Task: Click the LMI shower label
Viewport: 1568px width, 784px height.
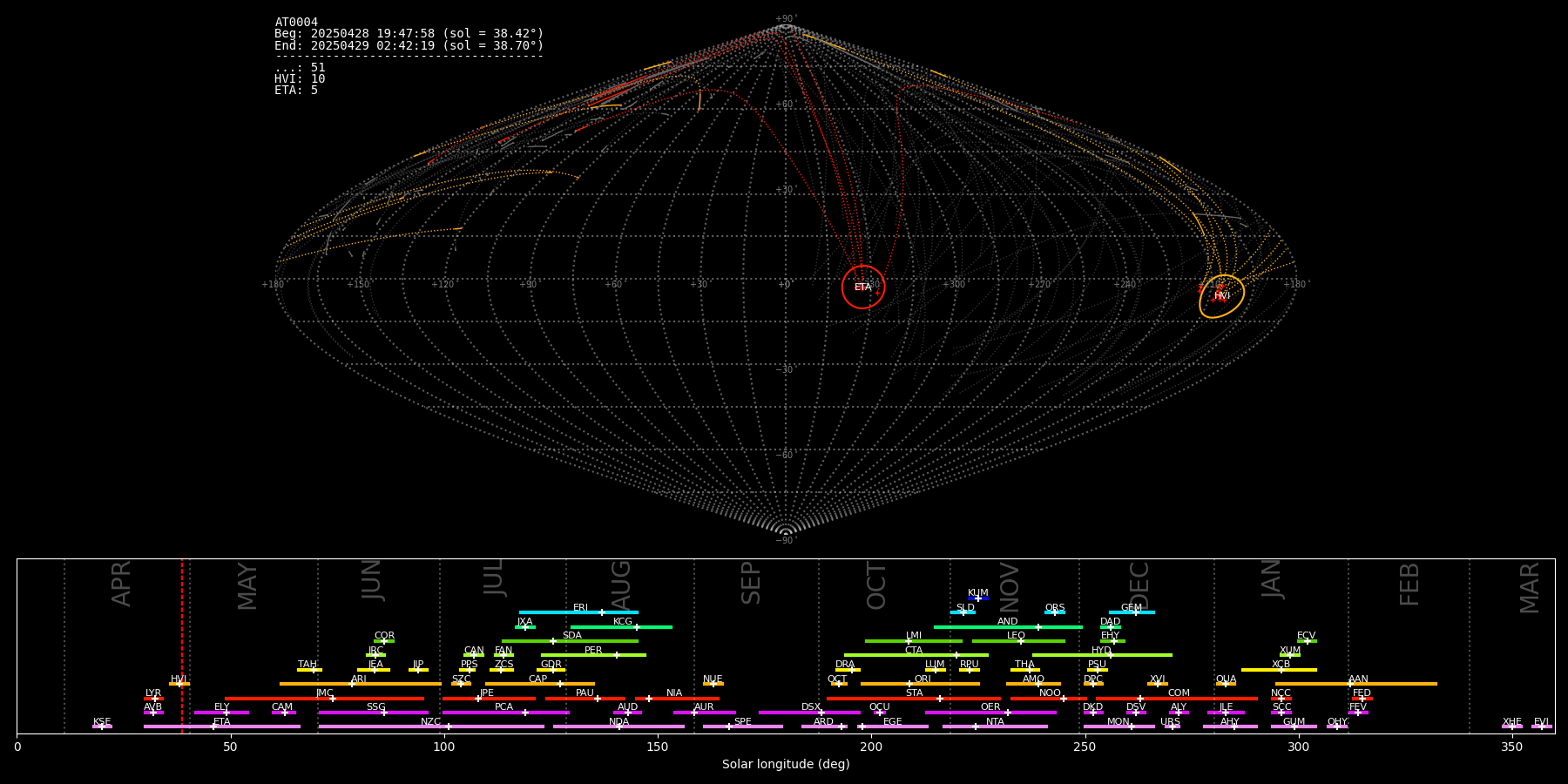Action: point(913,636)
